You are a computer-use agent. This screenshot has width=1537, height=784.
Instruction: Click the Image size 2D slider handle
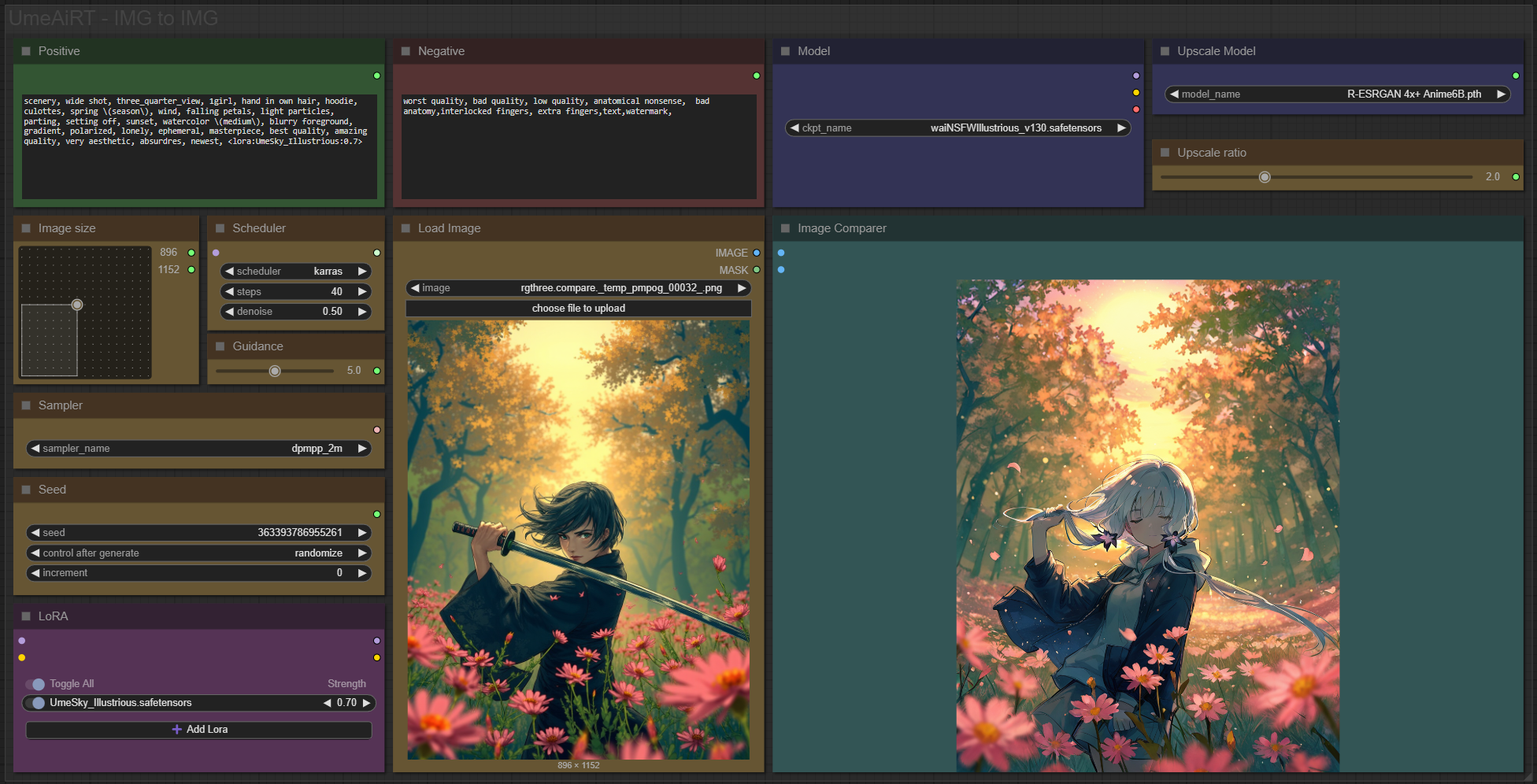click(x=77, y=305)
